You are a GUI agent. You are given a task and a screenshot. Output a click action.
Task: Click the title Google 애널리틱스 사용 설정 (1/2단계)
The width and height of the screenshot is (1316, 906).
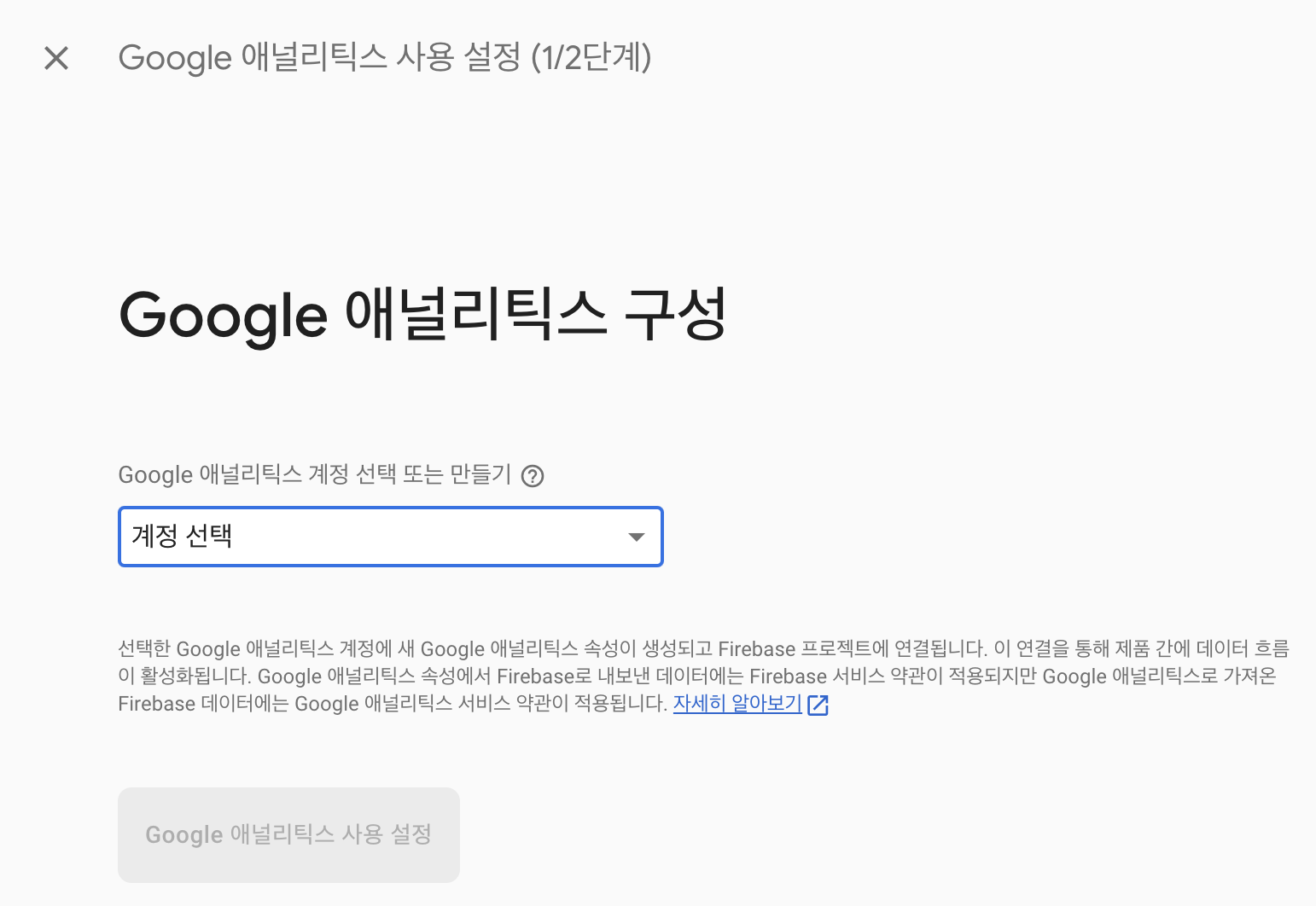pos(385,58)
